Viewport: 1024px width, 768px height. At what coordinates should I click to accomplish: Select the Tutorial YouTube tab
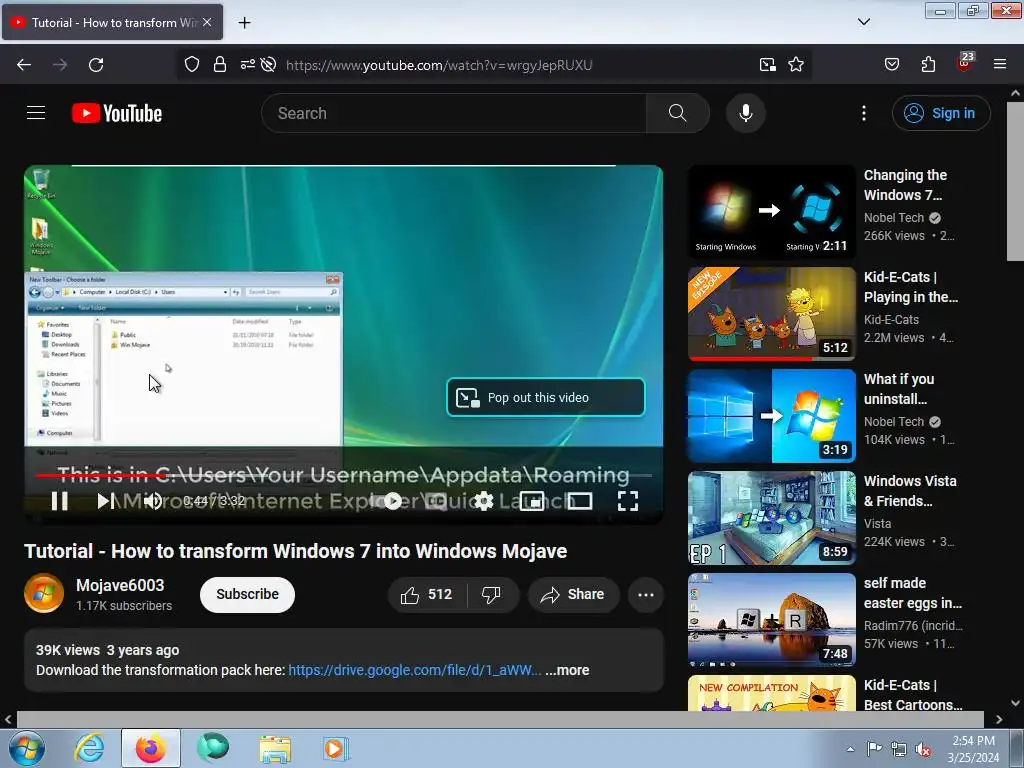pos(112,22)
